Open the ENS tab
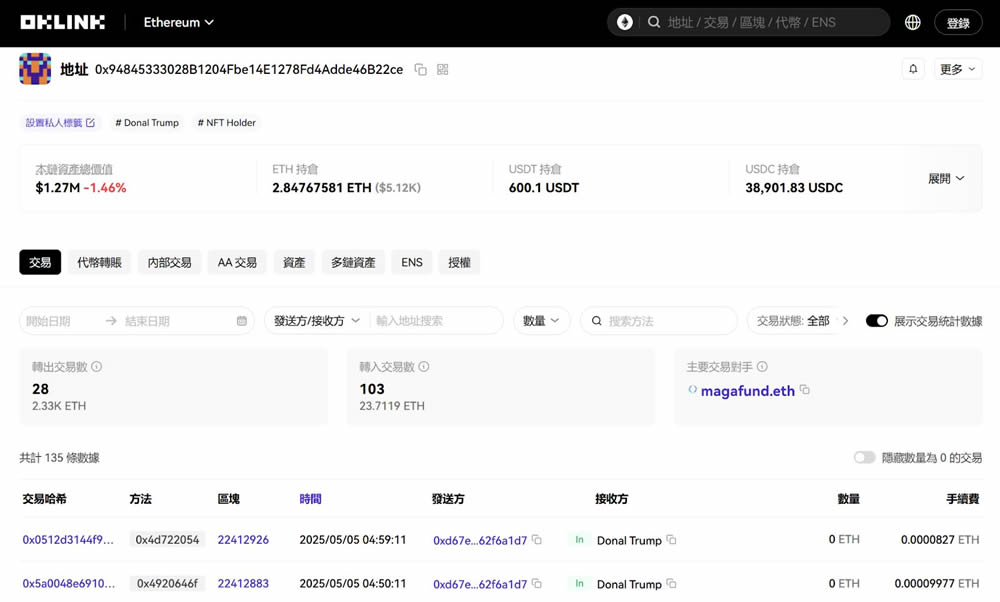This screenshot has height=602, width=1000. (x=411, y=261)
